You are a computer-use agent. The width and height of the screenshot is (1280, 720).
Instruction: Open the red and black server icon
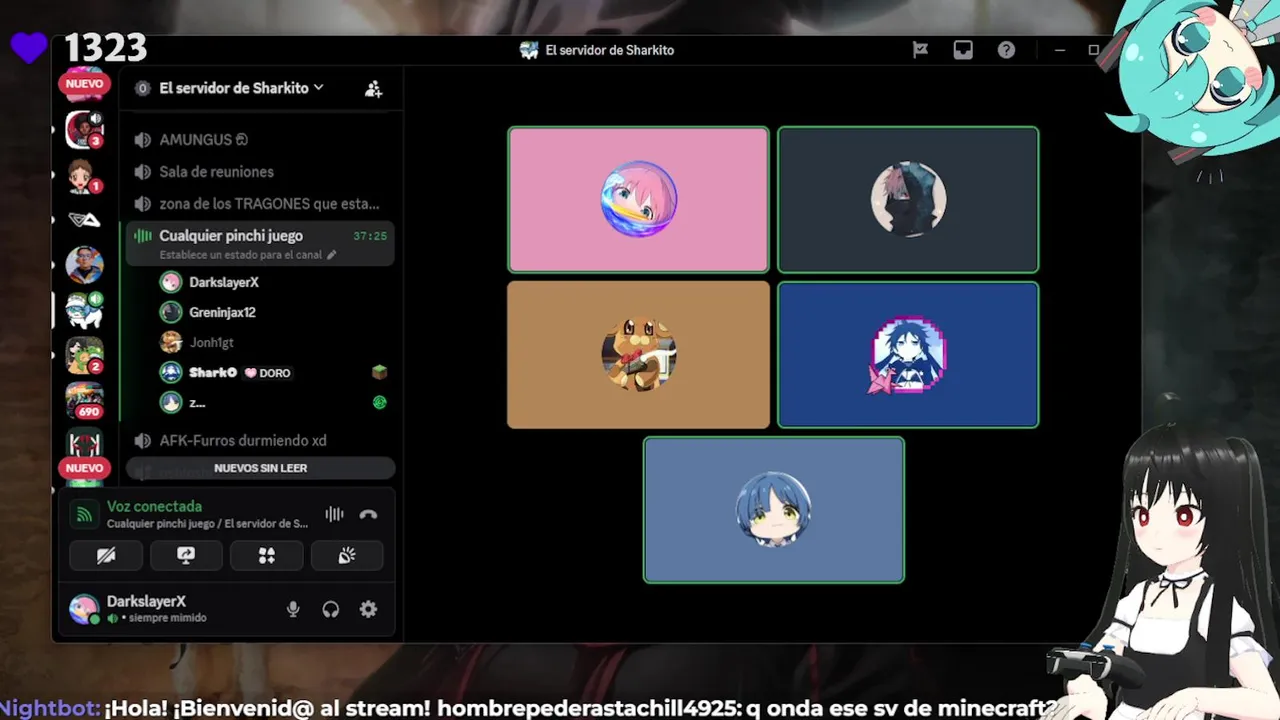(84, 442)
